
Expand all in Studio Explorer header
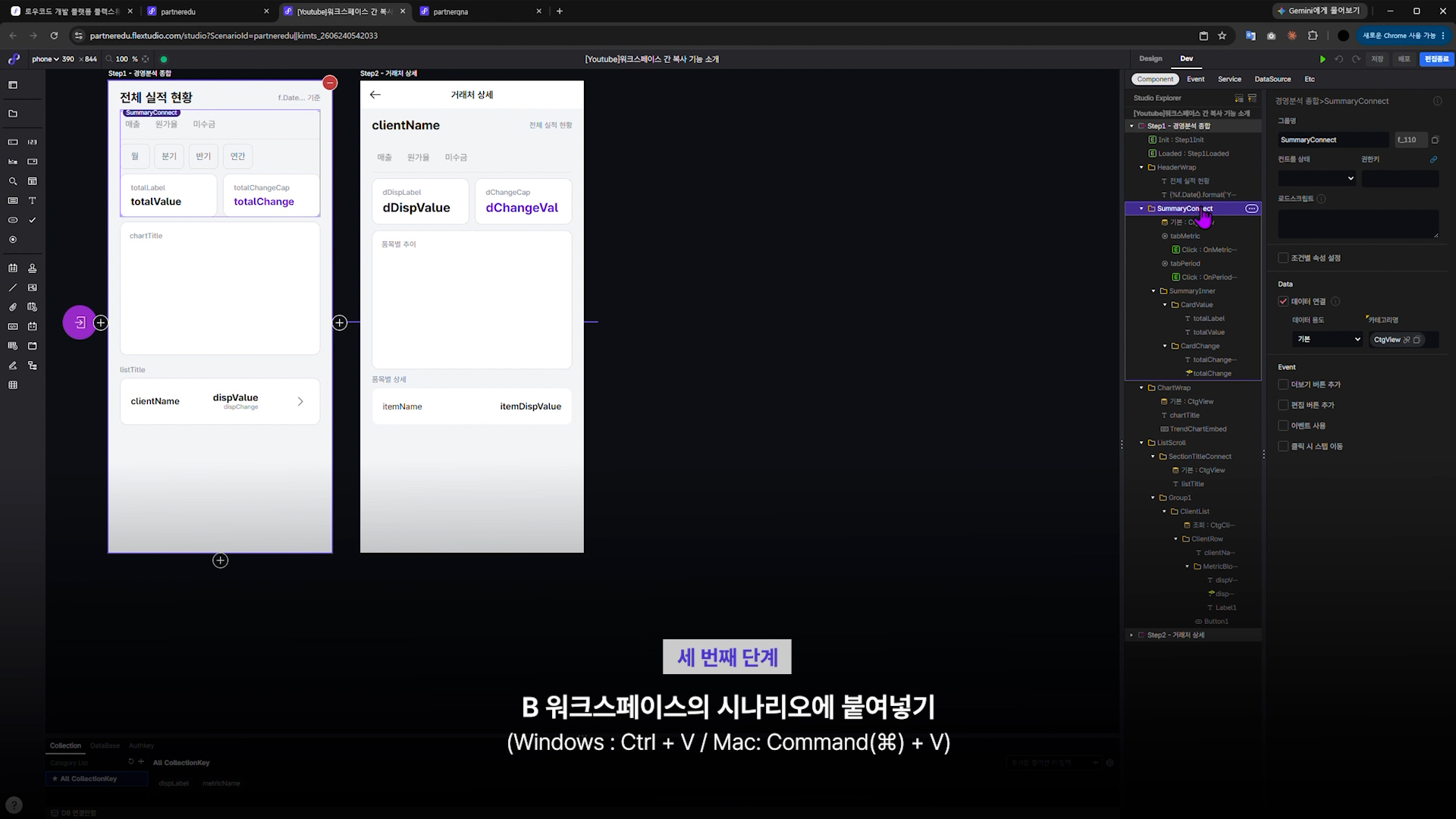click(1239, 99)
